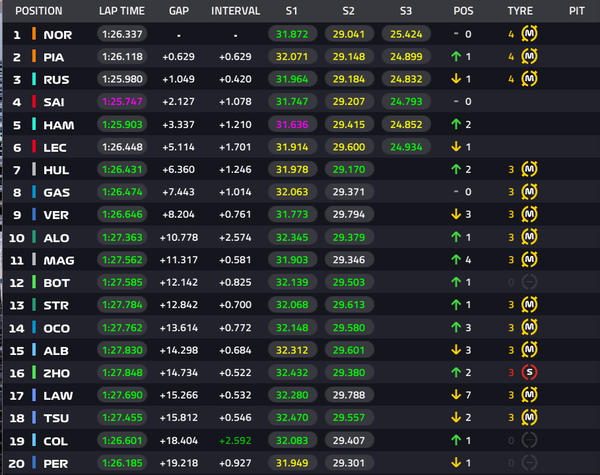Click ZHO's red soft tyre icon
The width and height of the screenshot is (600, 475).
[529, 372]
